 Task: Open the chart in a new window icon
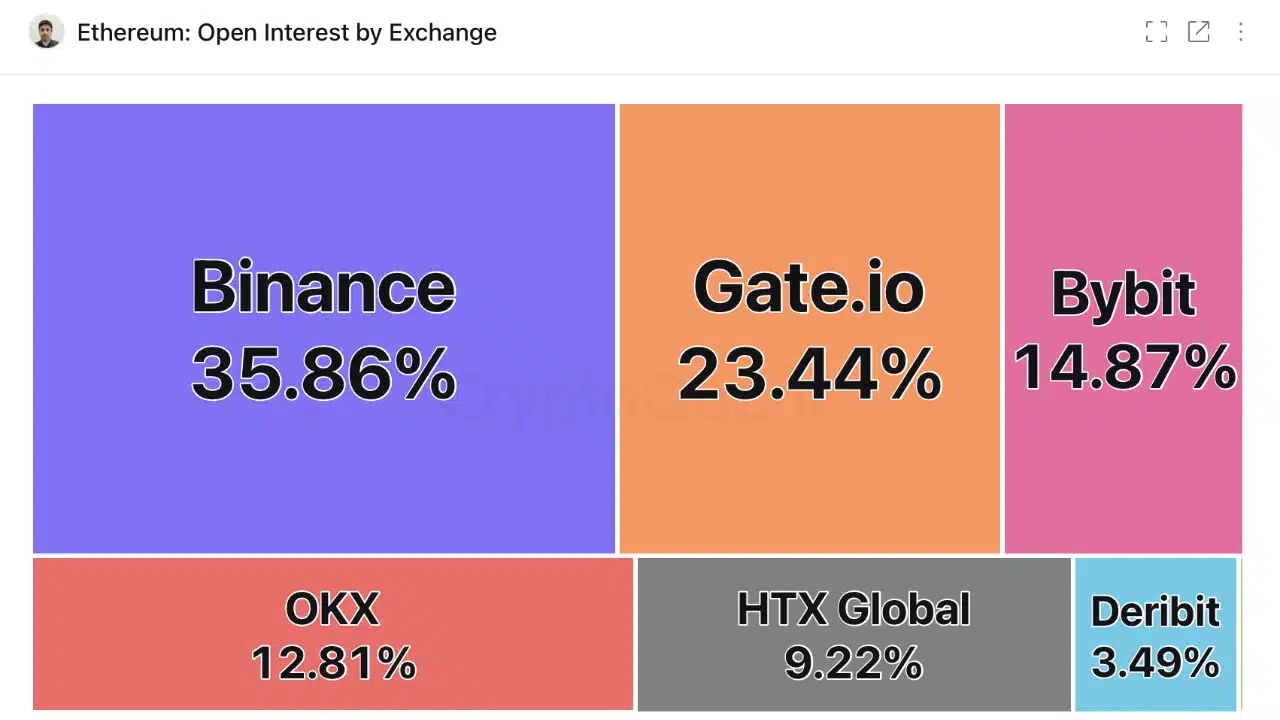coord(1199,32)
